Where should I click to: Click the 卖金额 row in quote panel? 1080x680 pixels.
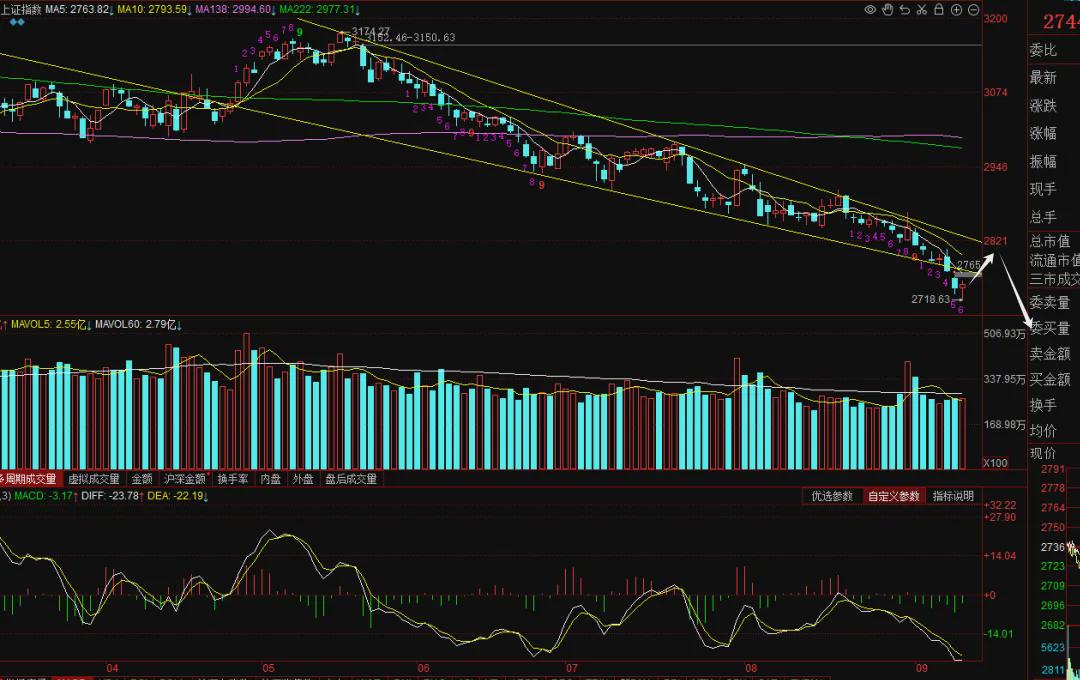coord(1050,354)
